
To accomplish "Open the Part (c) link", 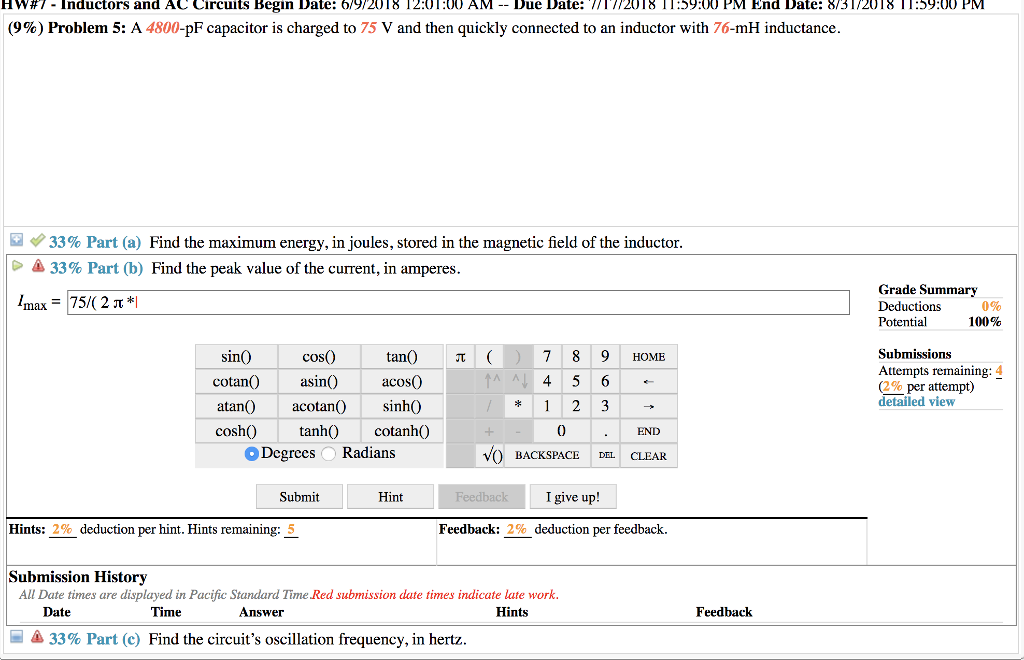I will click(x=95, y=639).
